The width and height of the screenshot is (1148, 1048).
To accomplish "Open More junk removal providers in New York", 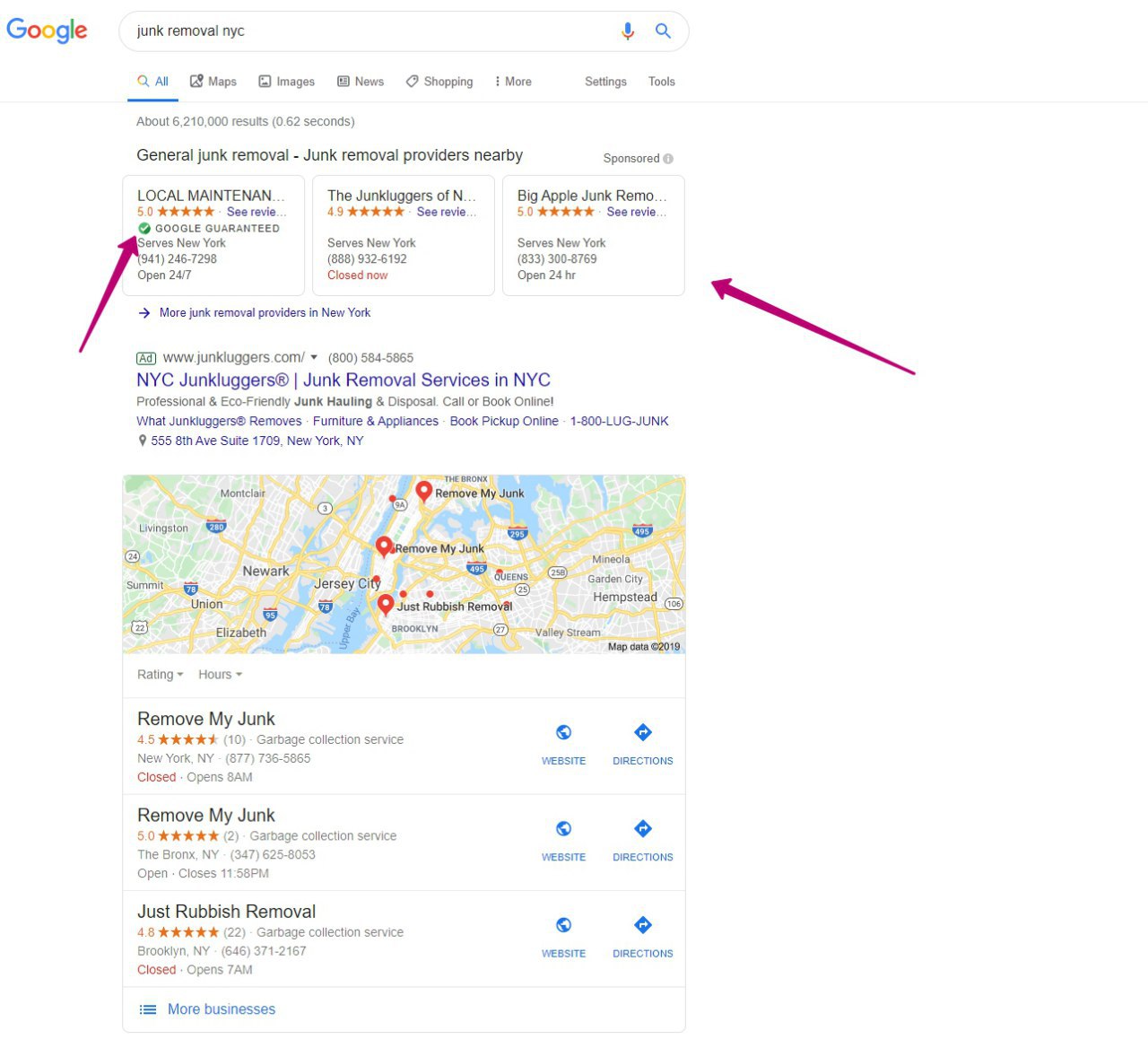I will [x=265, y=313].
